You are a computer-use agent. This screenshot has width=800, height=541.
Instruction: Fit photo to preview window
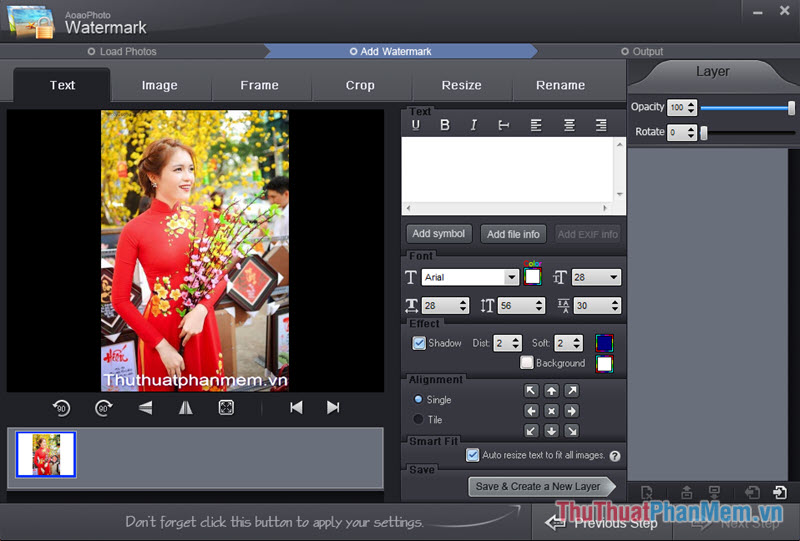[226, 407]
